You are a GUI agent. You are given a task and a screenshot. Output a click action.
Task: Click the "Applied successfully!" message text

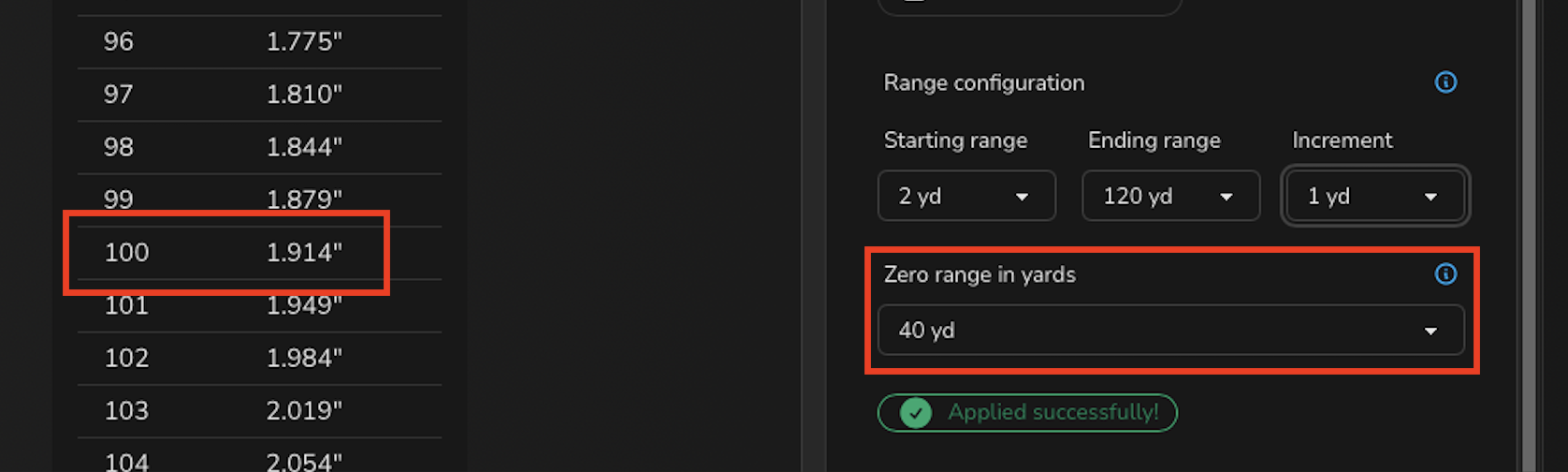pos(1053,413)
